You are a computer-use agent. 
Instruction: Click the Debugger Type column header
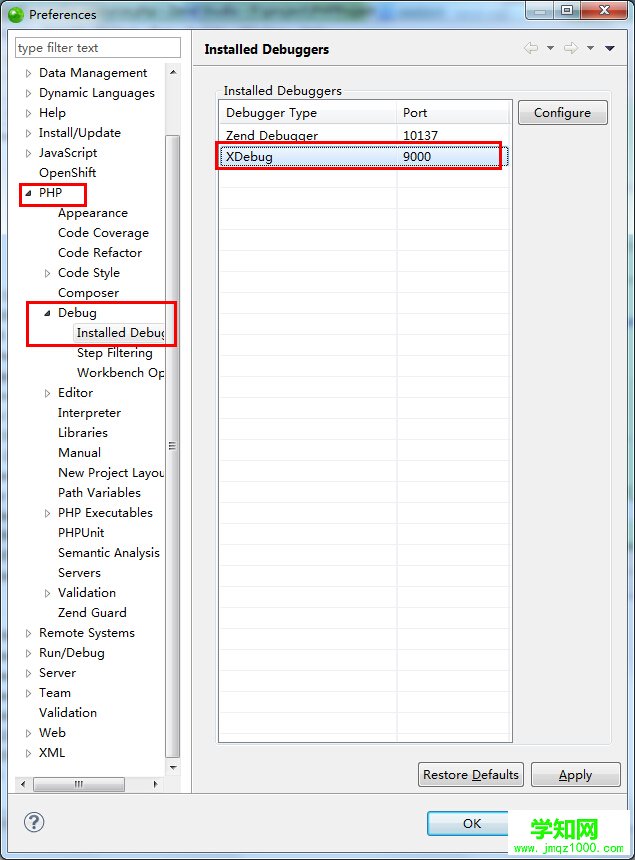308,112
